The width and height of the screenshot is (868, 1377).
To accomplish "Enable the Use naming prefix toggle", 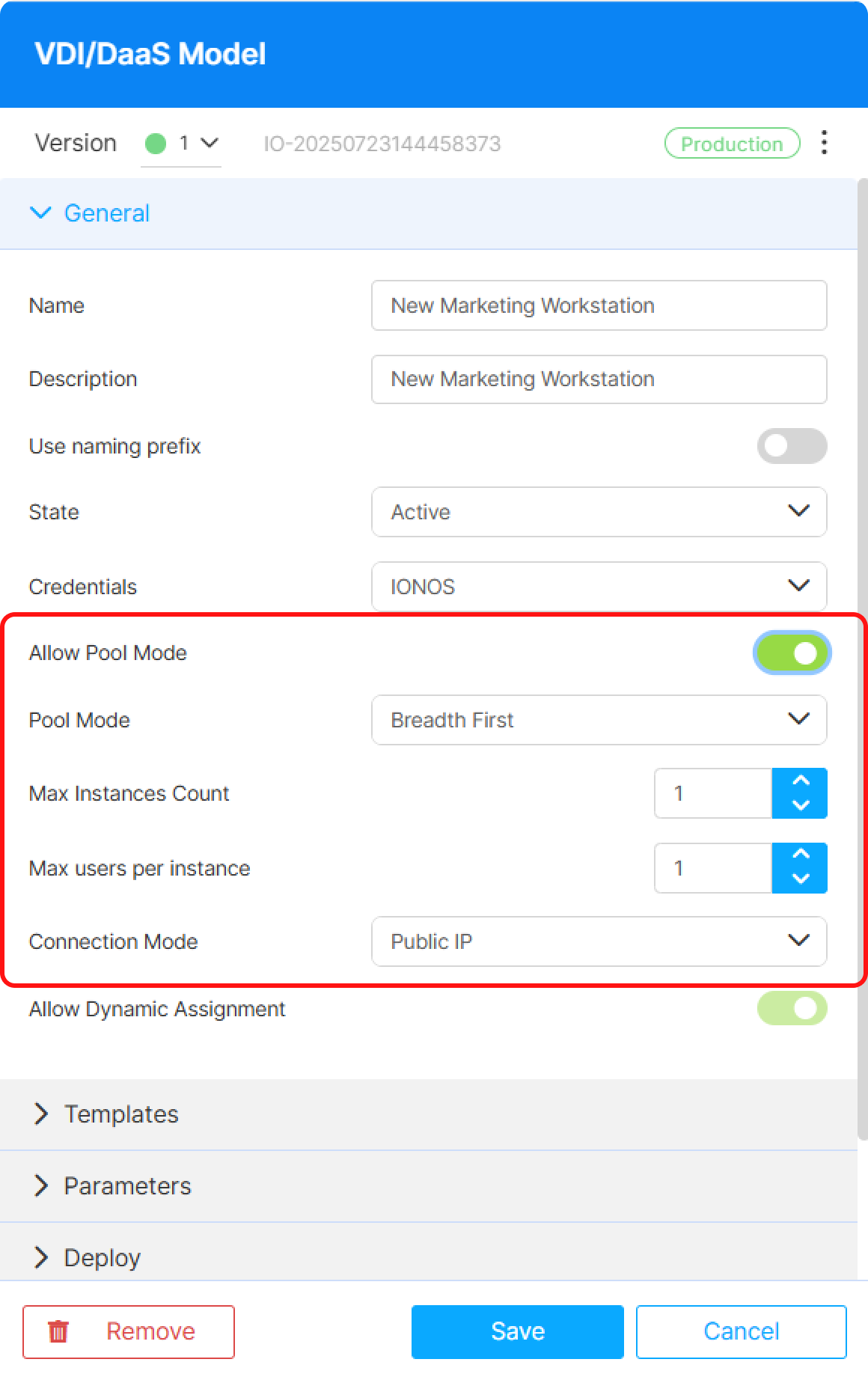I will pos(792,446).
